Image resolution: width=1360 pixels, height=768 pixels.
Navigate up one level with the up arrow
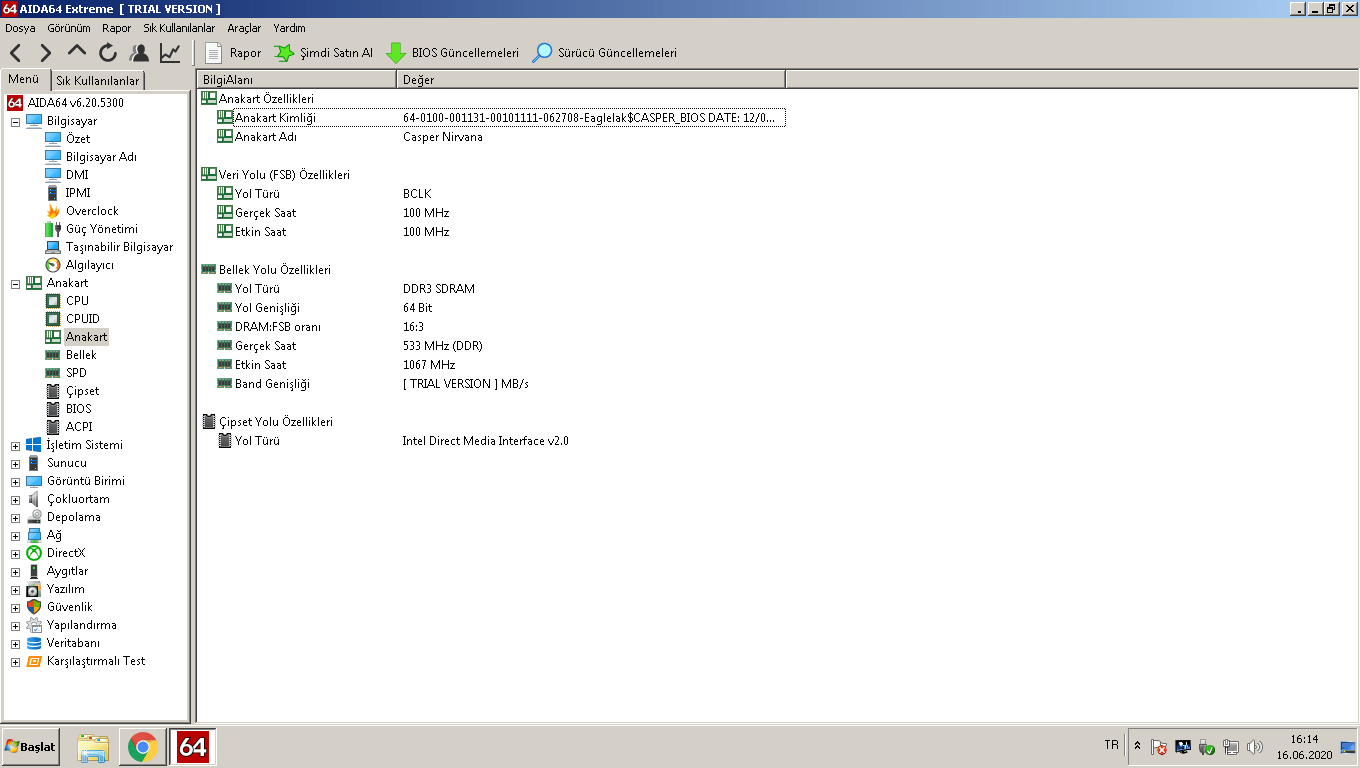pos(77,53)
